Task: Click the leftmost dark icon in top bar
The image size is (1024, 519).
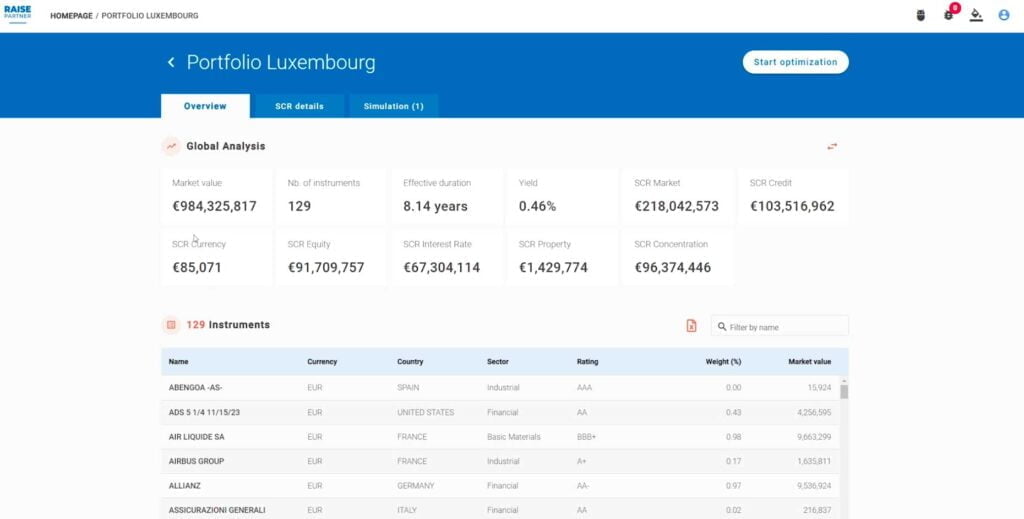Action: click(x=921, y=15)
